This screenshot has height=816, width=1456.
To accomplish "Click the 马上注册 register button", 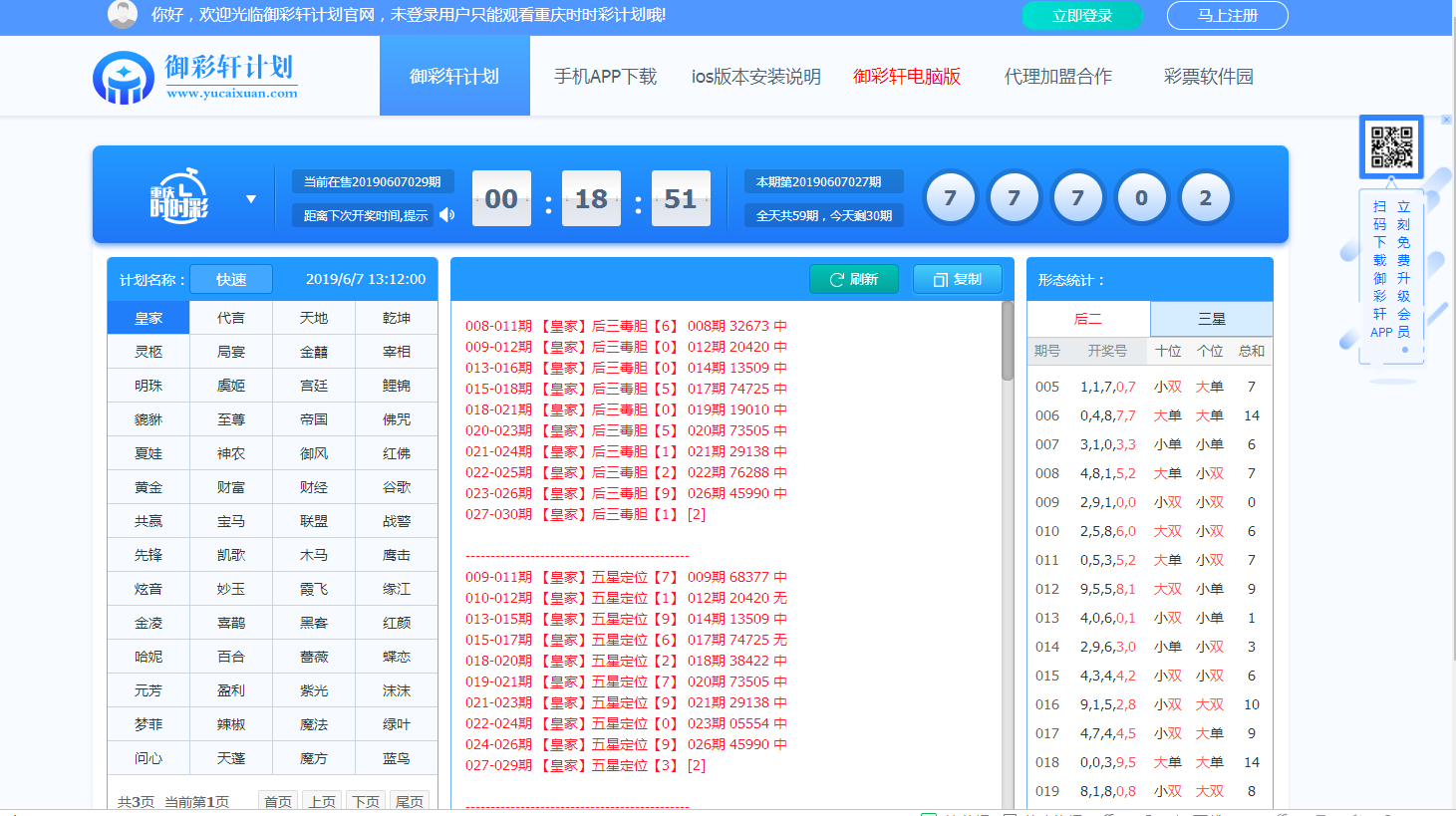I will (x=1227, y=16).
